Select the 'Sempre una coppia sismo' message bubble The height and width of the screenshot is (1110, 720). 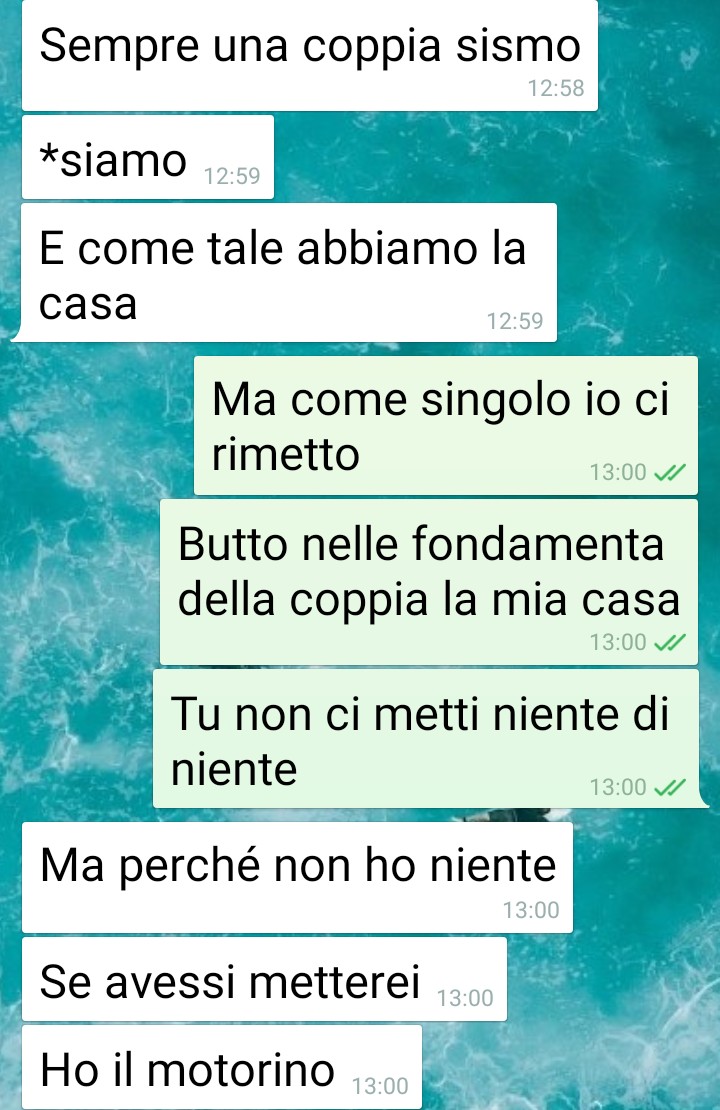[309, 55]
